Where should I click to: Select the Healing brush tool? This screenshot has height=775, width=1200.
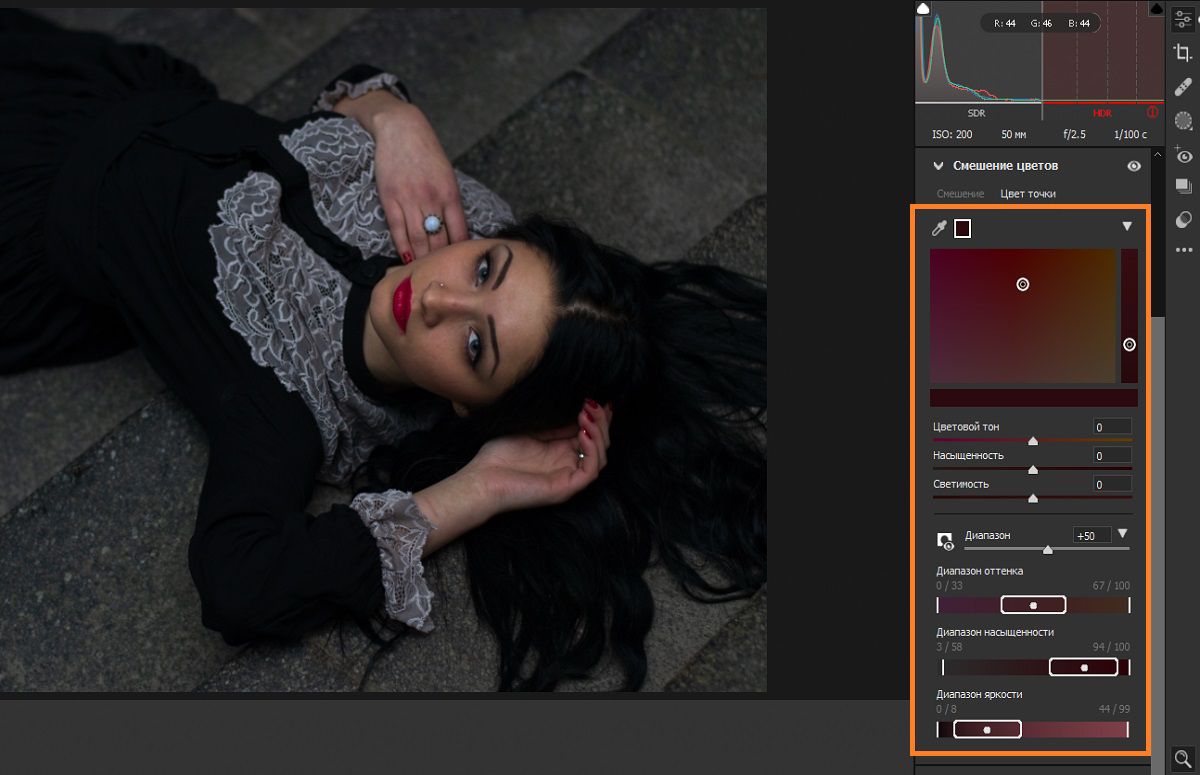(x=1184, y=87)
